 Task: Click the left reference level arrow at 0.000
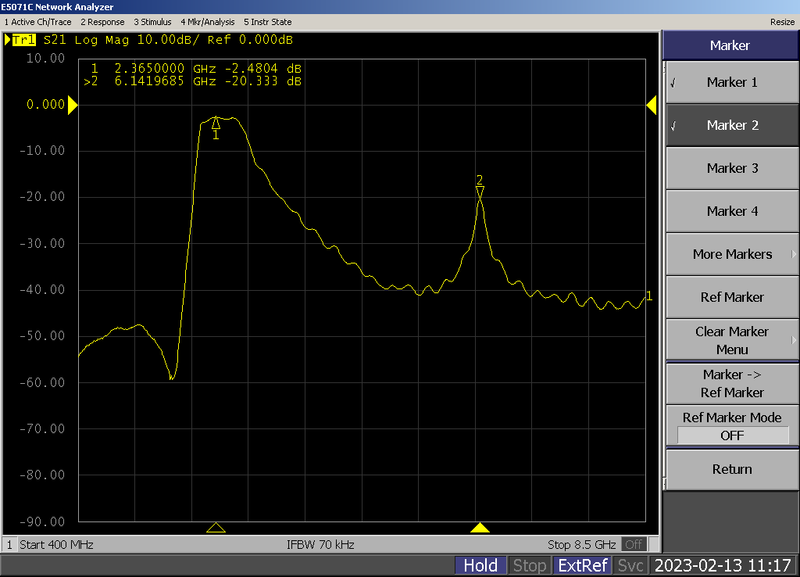tap(72, 105)
